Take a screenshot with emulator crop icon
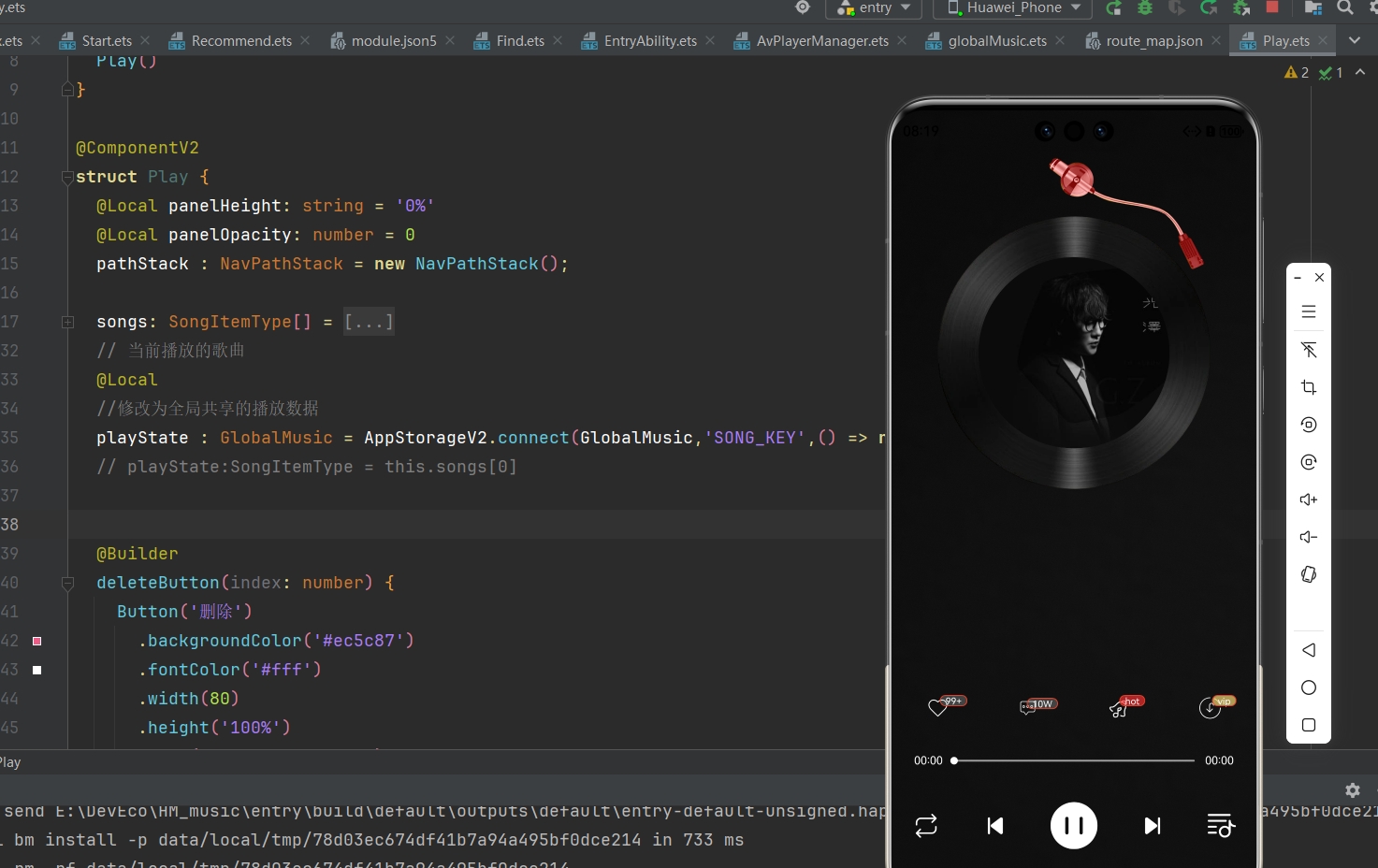 1309,387
